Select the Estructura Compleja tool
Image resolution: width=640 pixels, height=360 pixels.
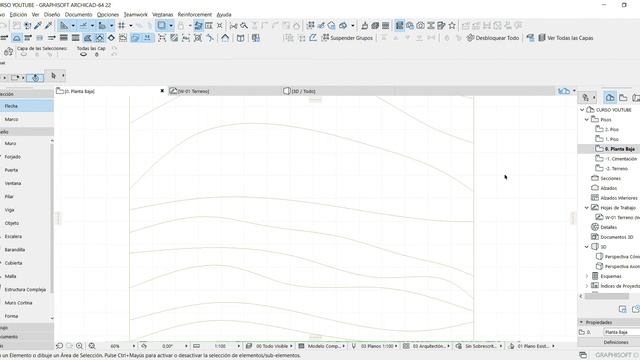(x=25, y=290)
